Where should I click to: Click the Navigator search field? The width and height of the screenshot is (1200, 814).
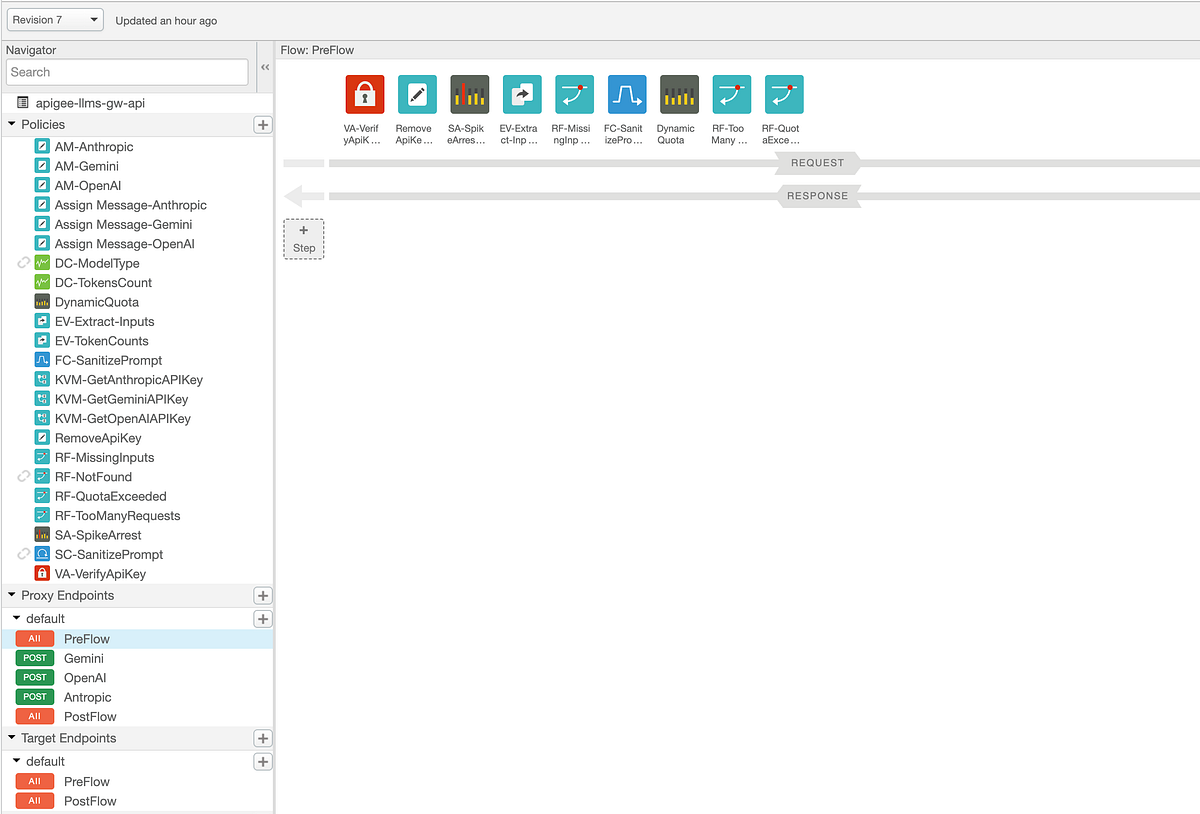coord(127,72)
